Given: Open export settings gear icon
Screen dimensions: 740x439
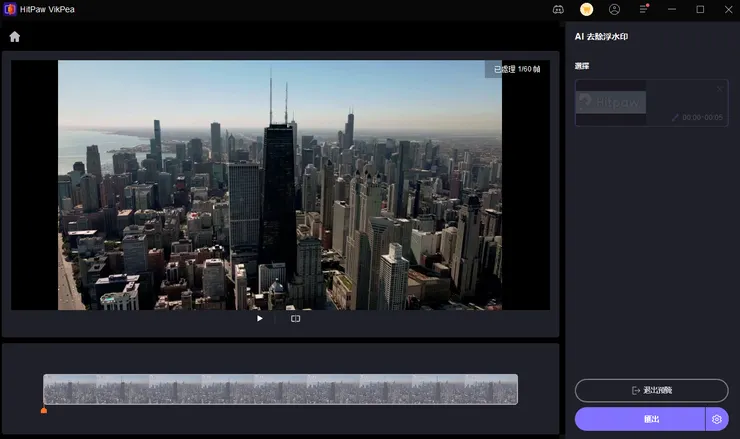Looking at the screenshot, I should (x=717, y=419).
